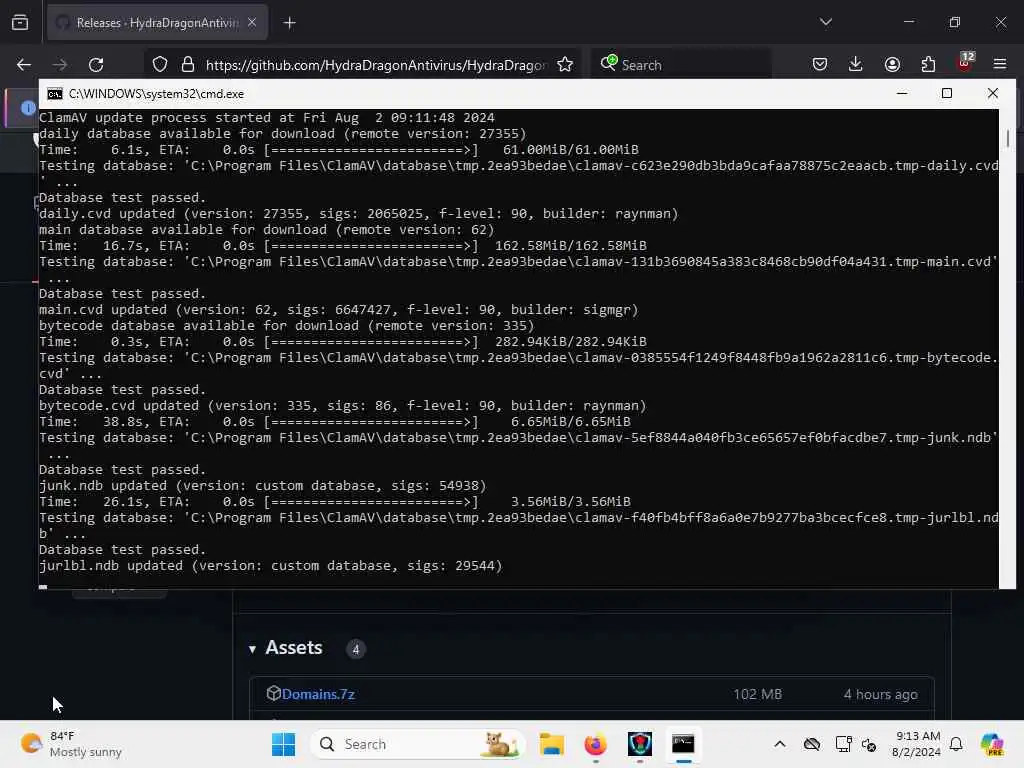Collapse the Assets section triangle

pyautogui.click(x=252, y=649)
